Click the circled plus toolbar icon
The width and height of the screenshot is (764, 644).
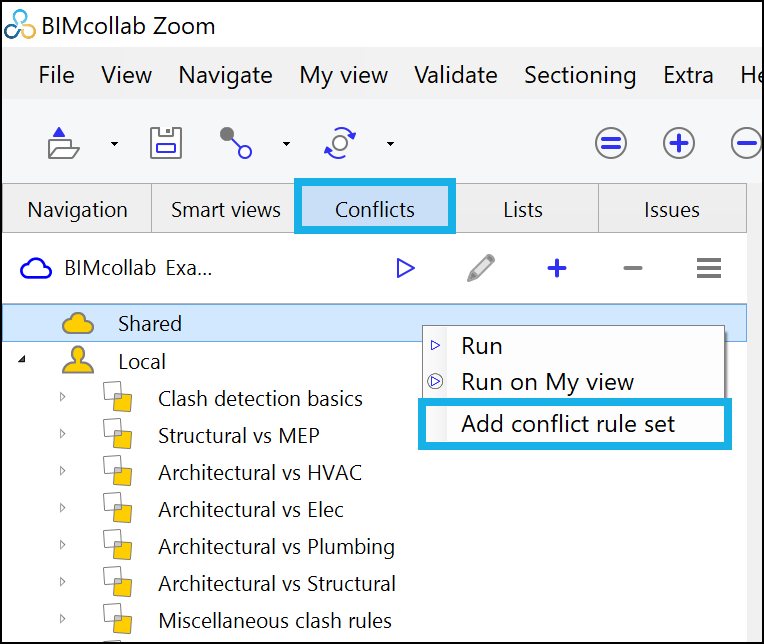pos(679,143)
